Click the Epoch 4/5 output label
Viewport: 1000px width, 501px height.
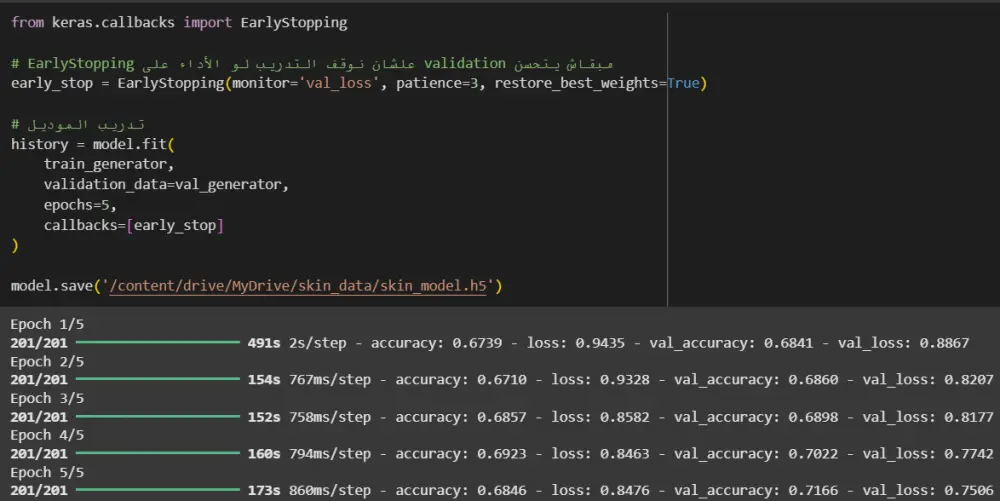(47, 435)
